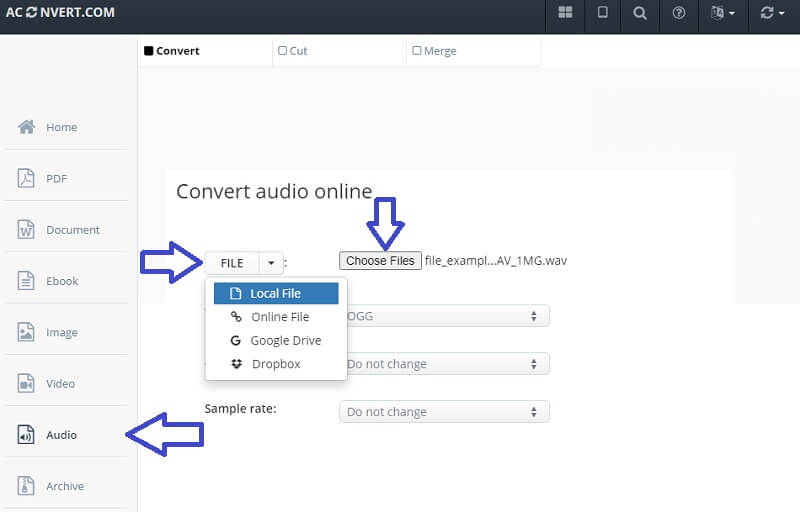The image size is (800, 512).
Task: Open the language selection dropdown
Action: [722, 13]
